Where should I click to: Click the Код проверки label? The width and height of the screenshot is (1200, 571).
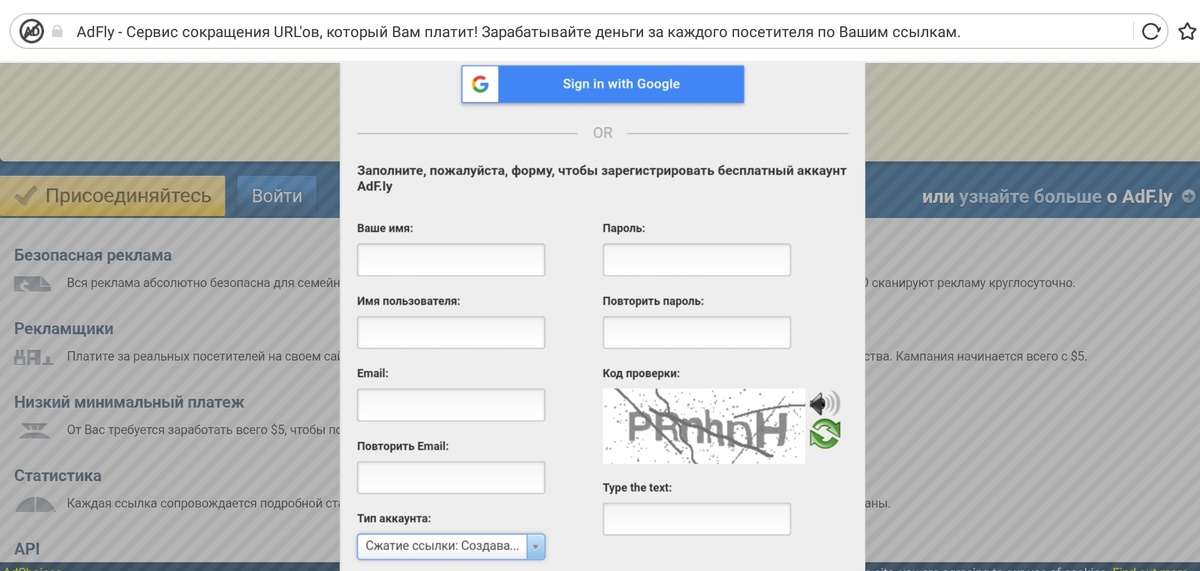641,373
